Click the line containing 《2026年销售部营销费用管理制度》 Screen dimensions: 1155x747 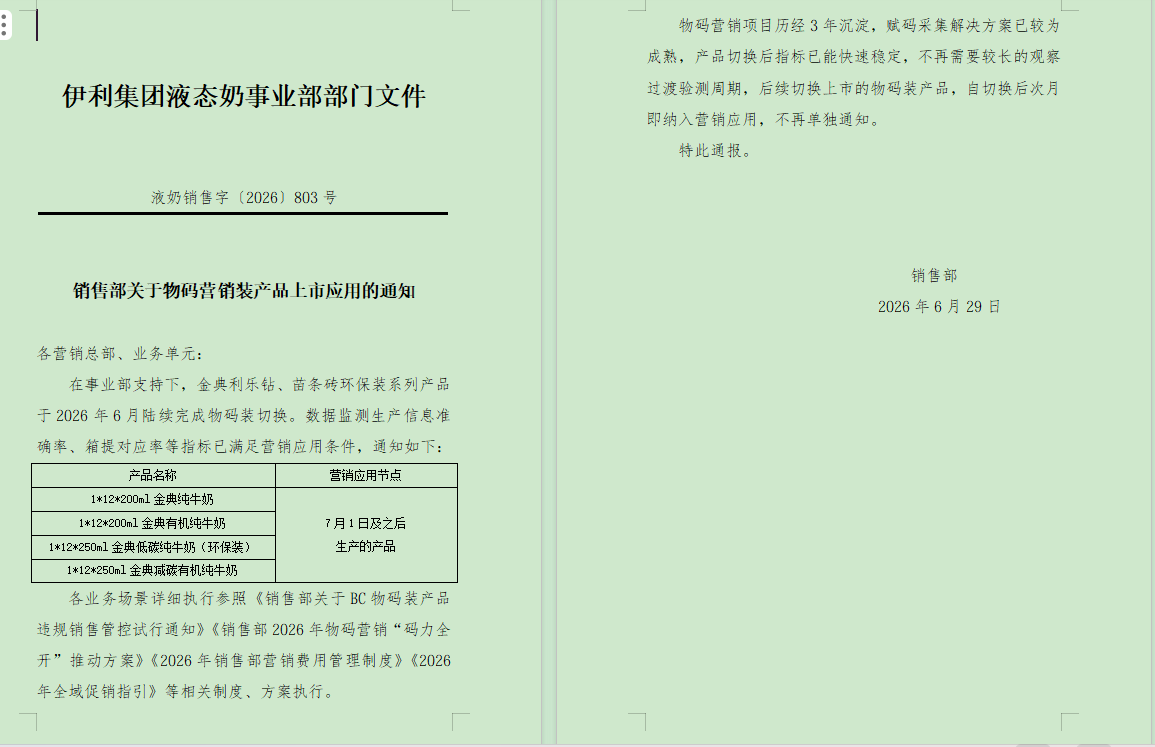(244, 660)
